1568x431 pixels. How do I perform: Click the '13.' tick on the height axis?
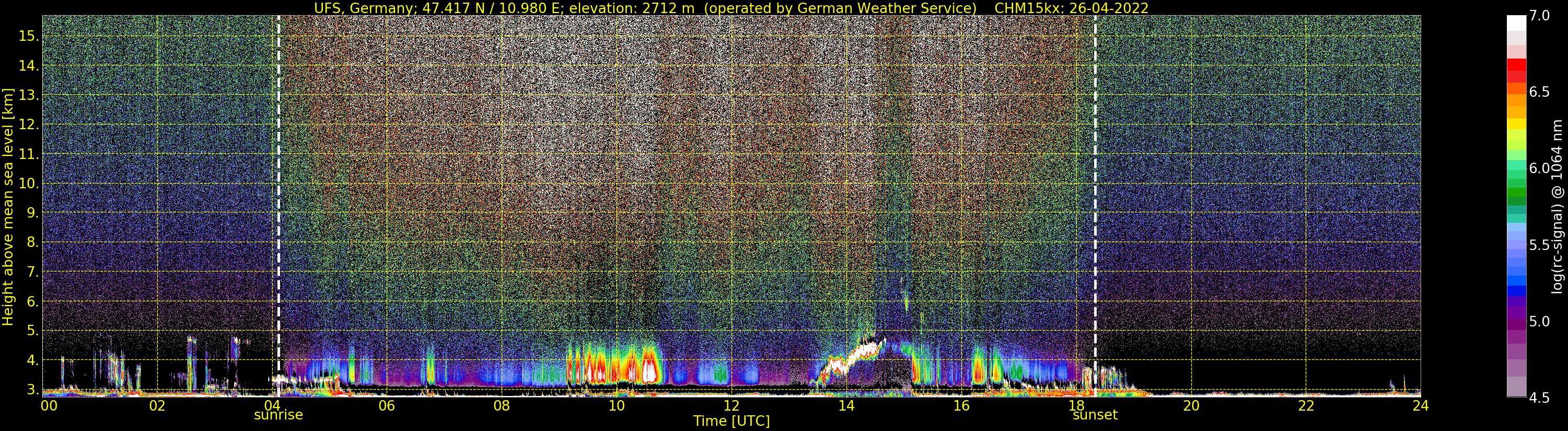point(28,95)
